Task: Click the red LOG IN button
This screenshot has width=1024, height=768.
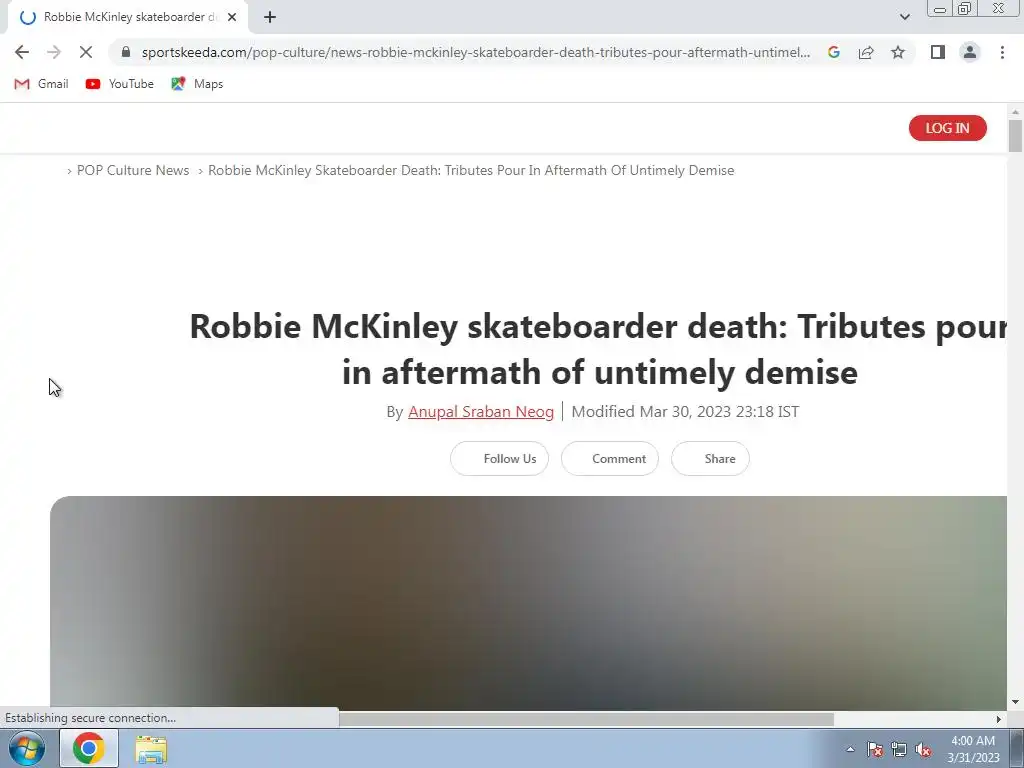Action: 948,128
